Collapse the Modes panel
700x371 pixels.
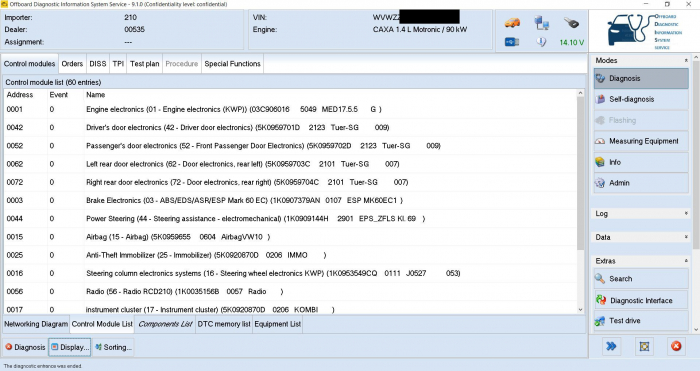pyautogui.click(x=686, y=60)
